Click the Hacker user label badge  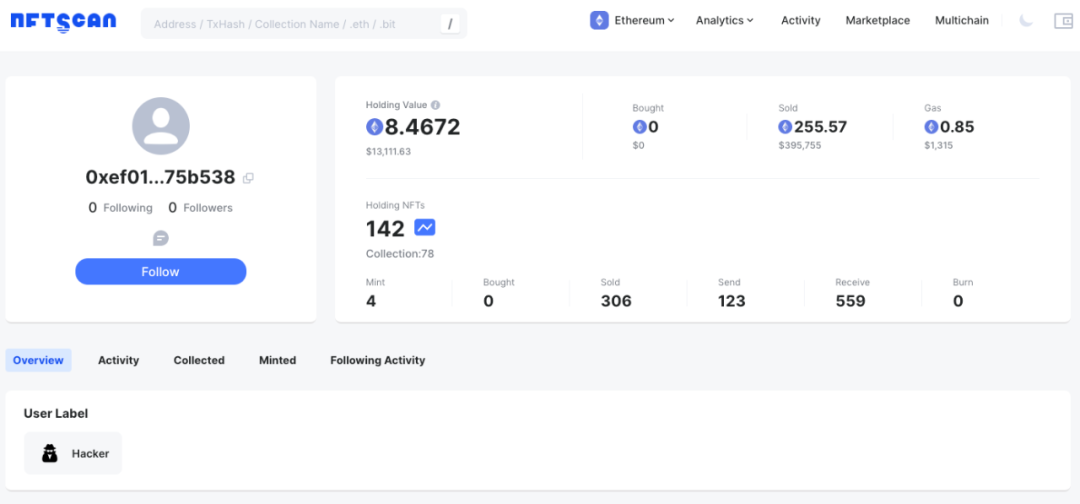[73, 453]
